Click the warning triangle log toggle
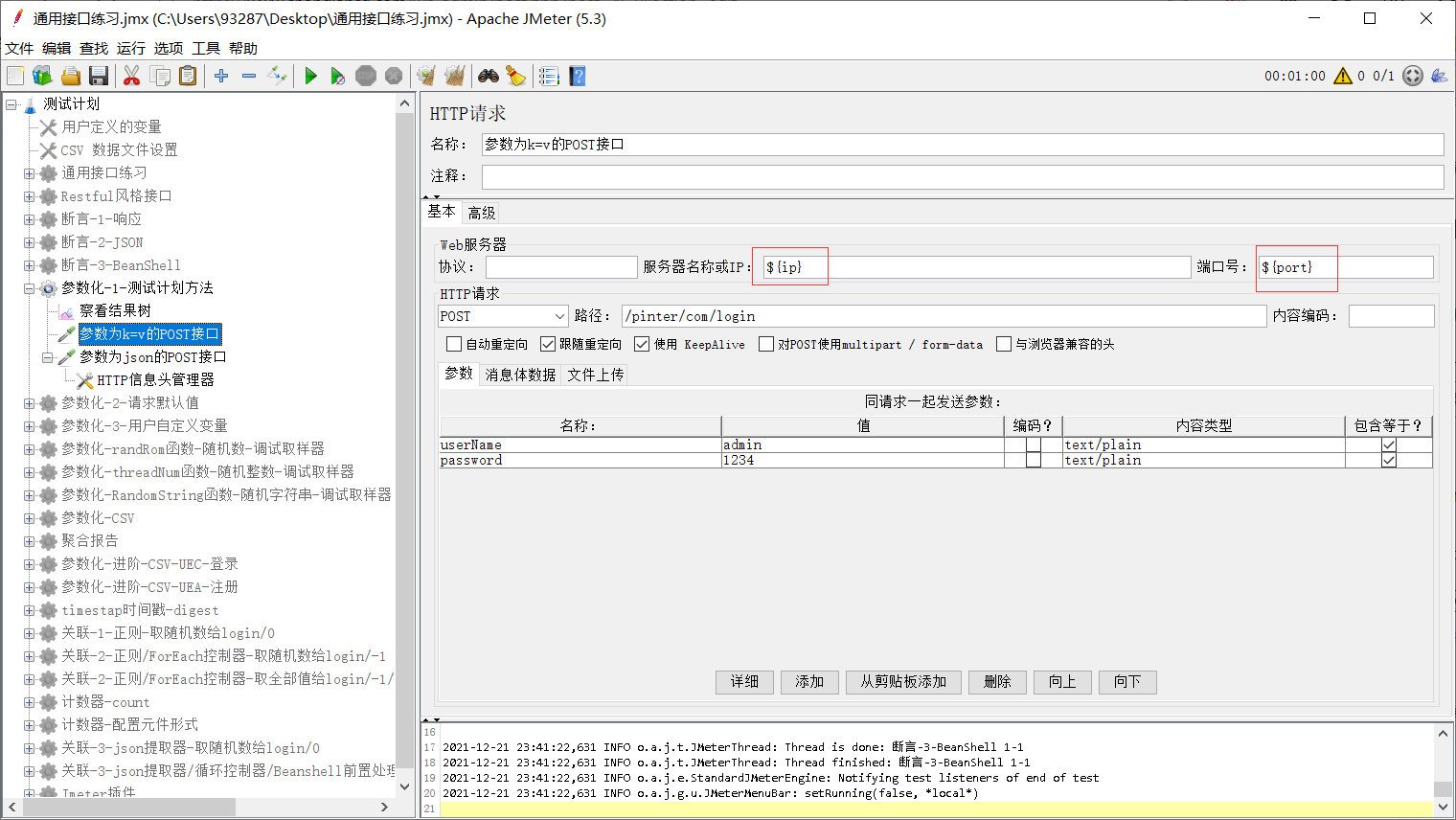 [x=1343, y=76]
